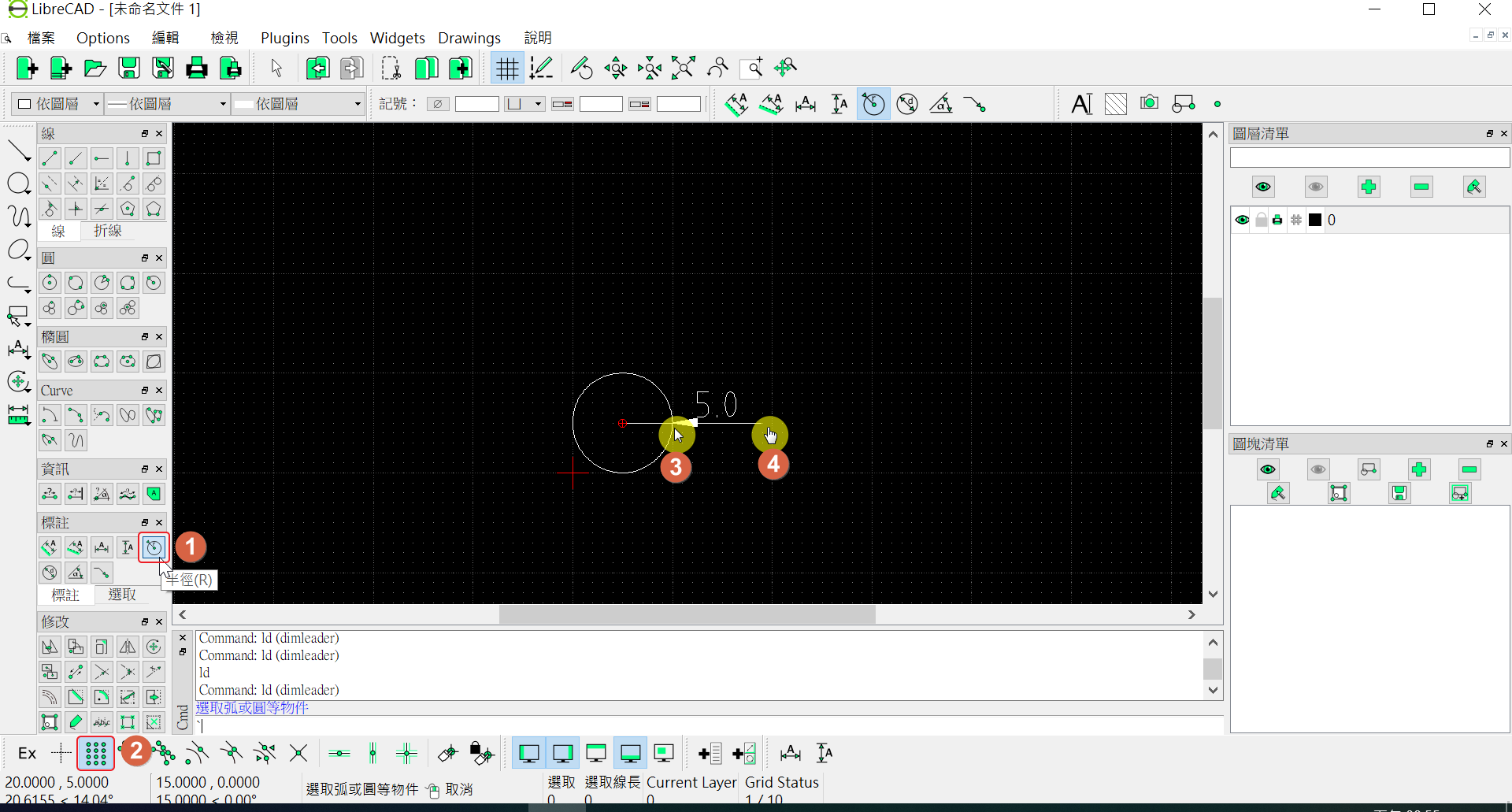Select the Angular dimension tool in top toolbar
The image size is (1512, 812).
[941, 104]
